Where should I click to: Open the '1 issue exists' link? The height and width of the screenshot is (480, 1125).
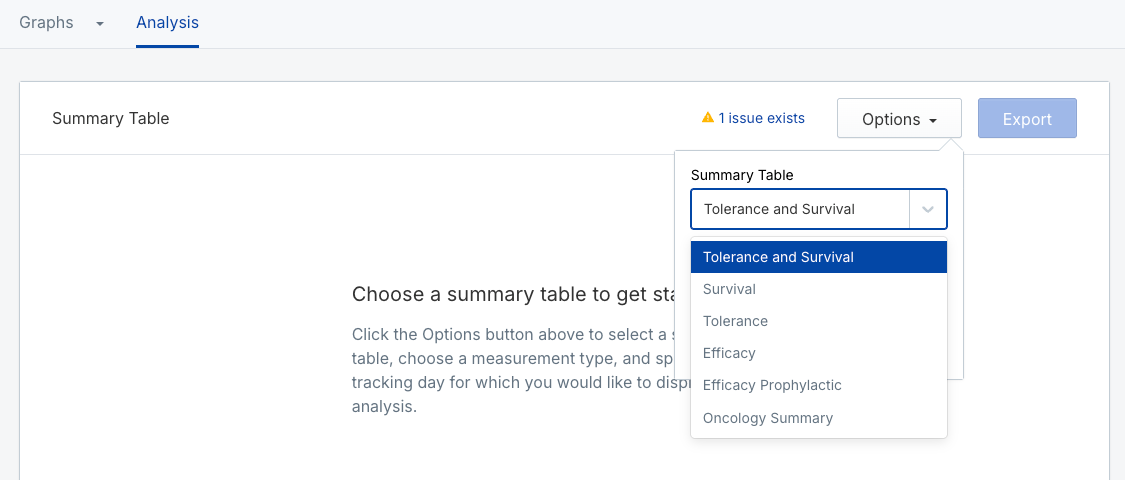click(x=761, y=118)
